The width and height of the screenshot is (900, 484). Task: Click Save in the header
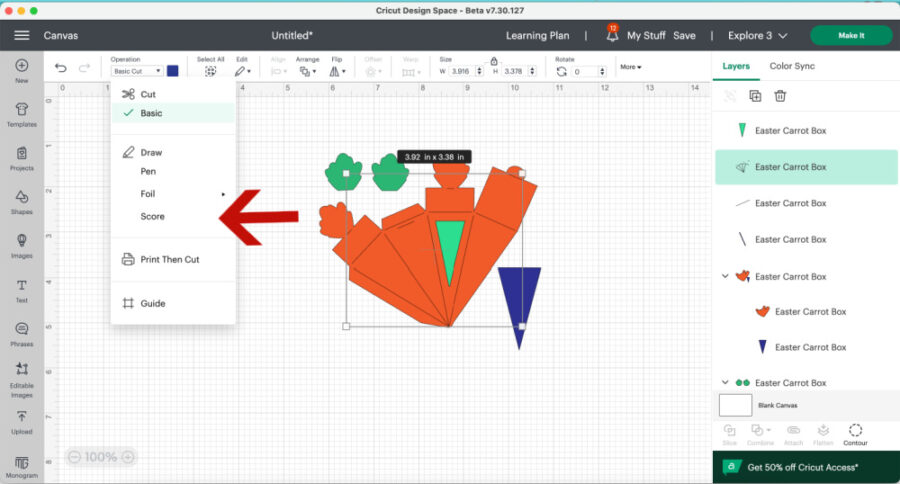pos(684,36)
